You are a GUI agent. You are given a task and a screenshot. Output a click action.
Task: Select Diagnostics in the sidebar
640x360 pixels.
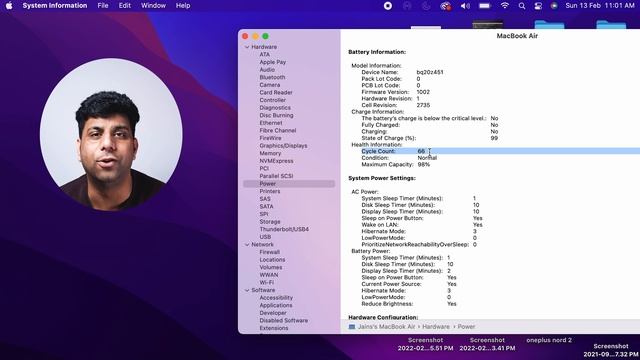[x=275, y=108]
